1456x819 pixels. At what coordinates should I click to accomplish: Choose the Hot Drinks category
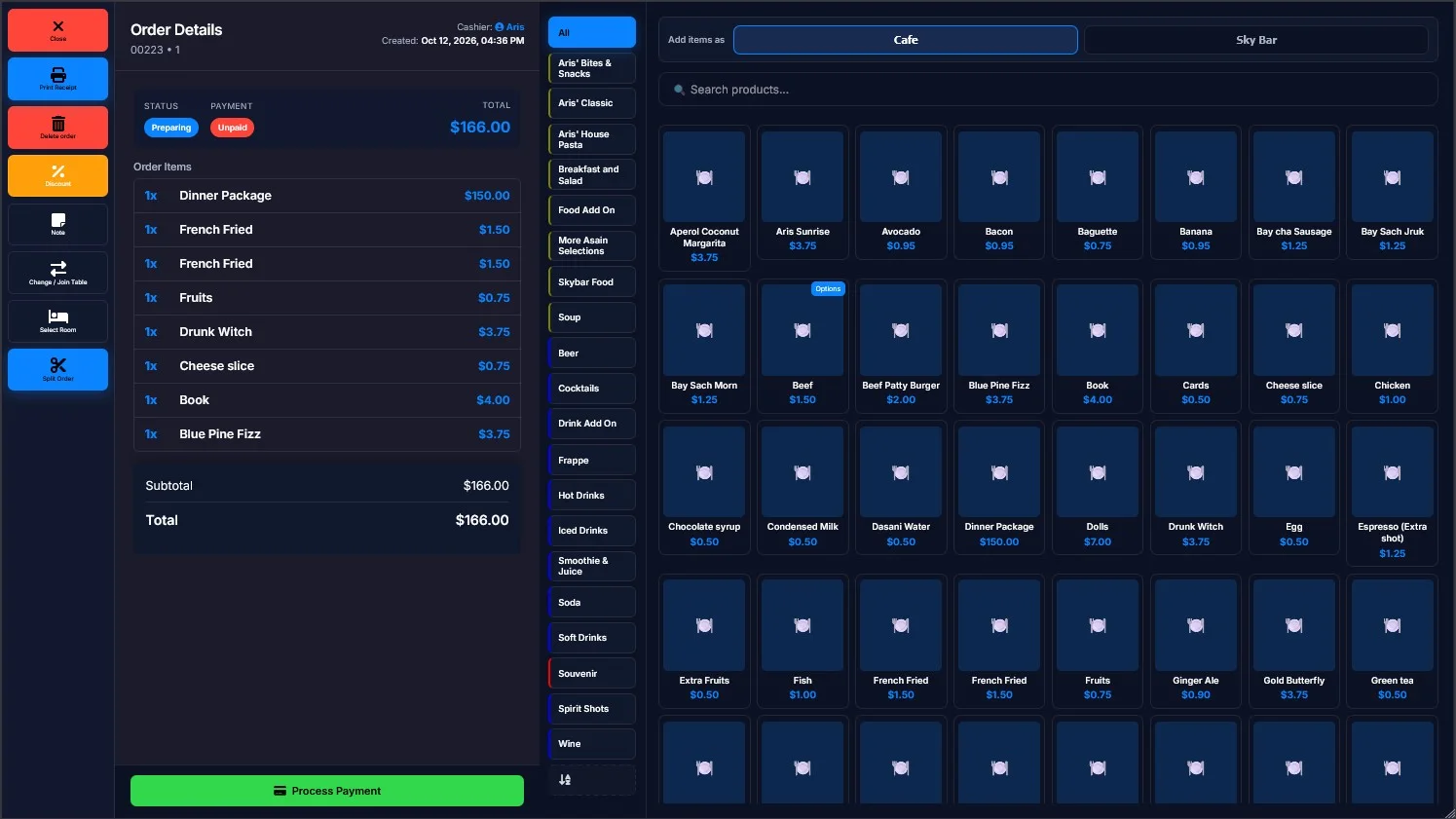click(x=592, y=496)
